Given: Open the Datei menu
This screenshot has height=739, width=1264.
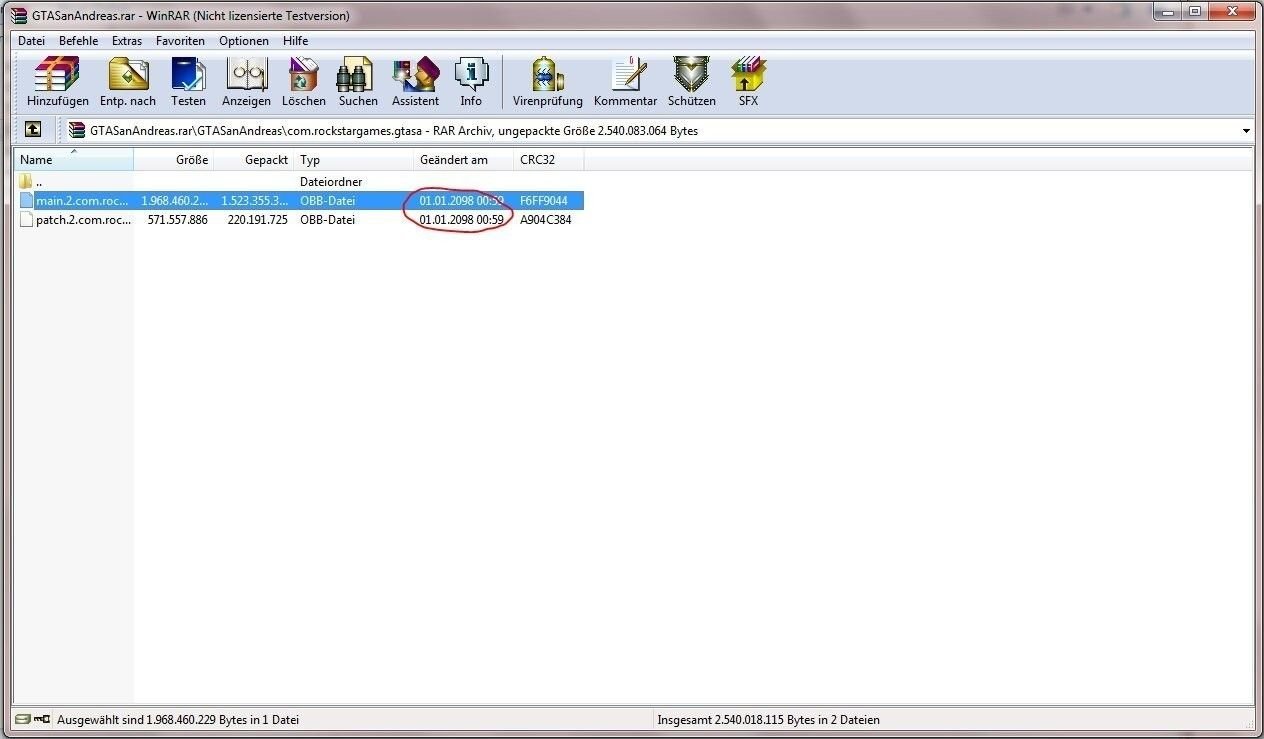Looking at the screenshot, I should (x=32, y=41).
